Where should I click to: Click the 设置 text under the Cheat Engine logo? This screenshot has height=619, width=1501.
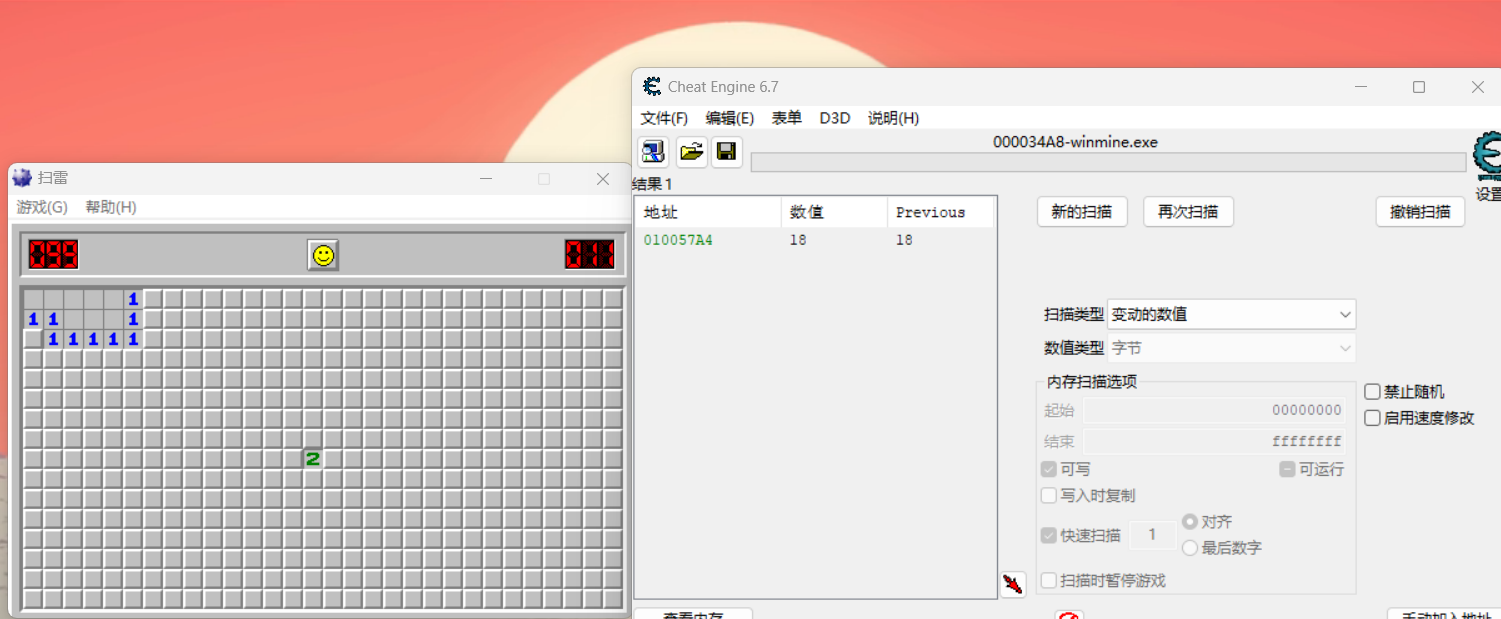click(x=1488, y=194)
